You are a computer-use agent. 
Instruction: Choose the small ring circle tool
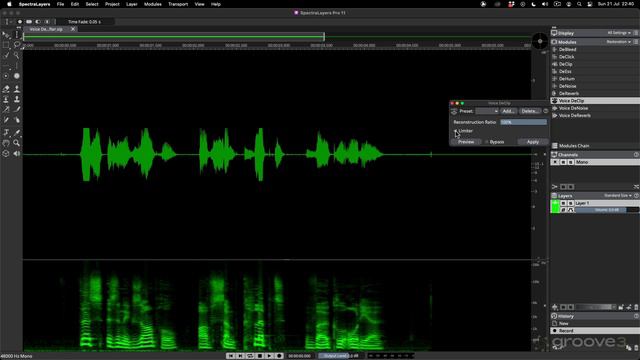(x=6, y=76)
